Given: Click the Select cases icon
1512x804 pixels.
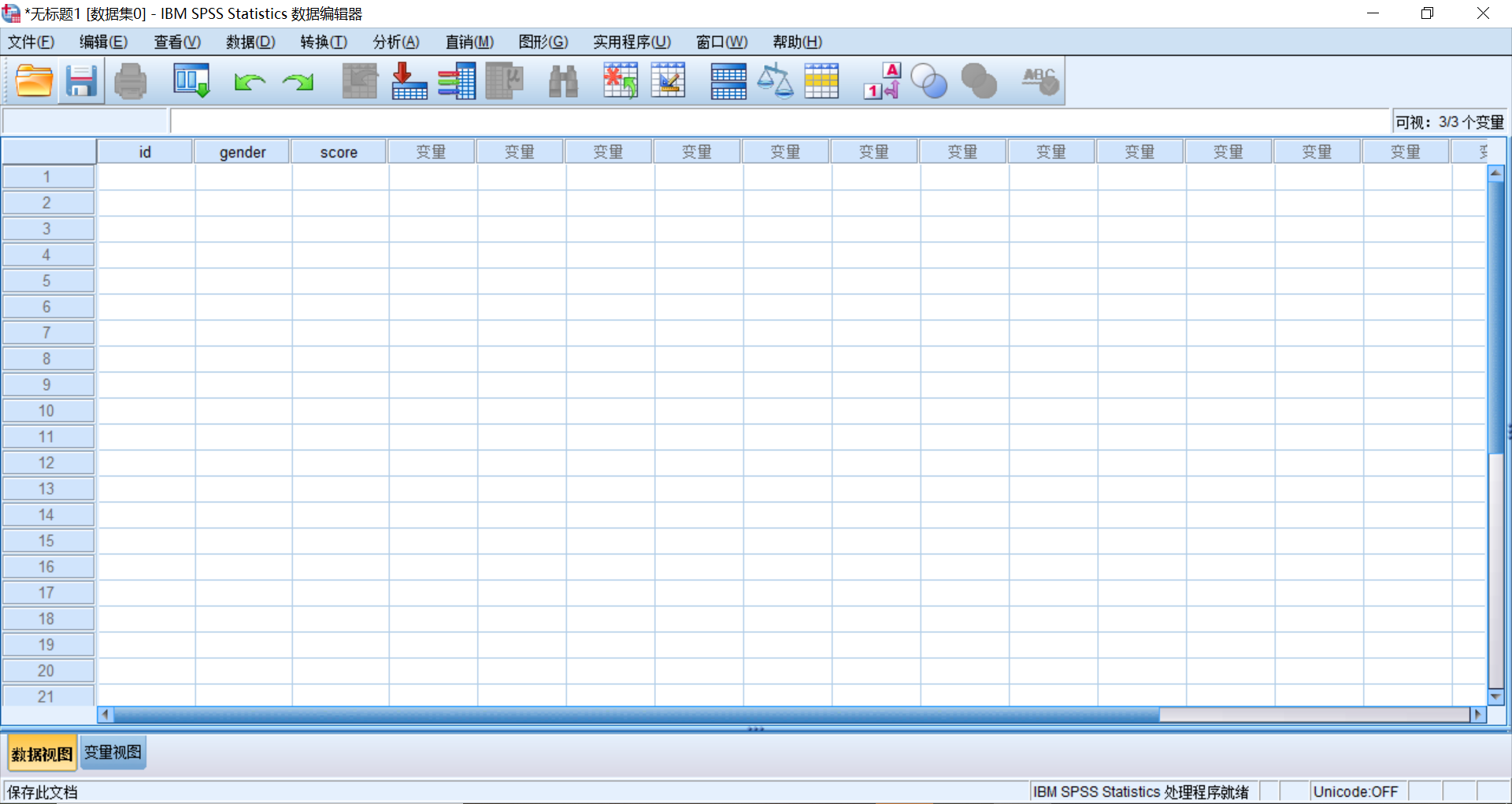Looking at the screenshot, I should point(821,81).
